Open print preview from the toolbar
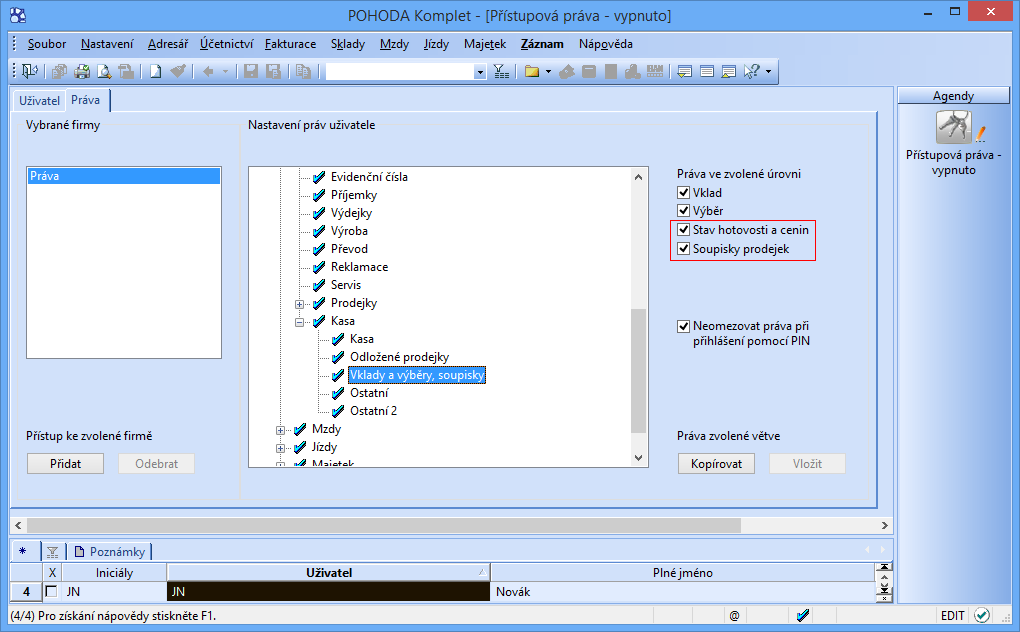Image resolution: width=1020 pixels, height=632 pixels. [x=104, y=71]
